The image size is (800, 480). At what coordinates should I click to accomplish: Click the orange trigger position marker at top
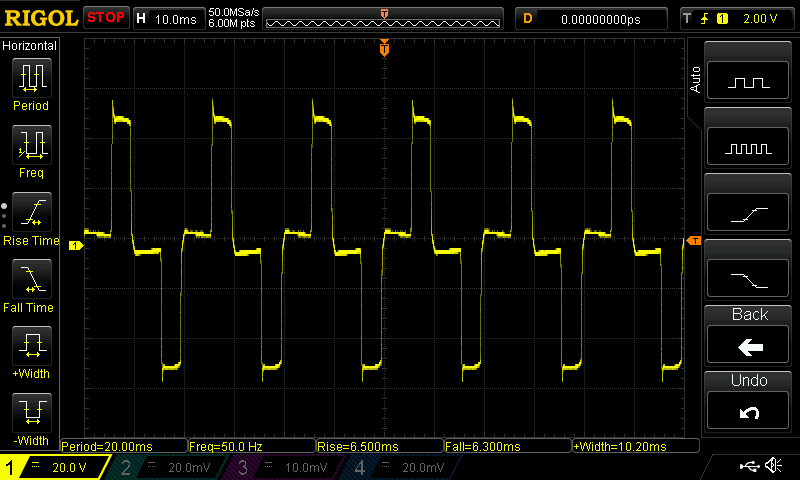384,48
